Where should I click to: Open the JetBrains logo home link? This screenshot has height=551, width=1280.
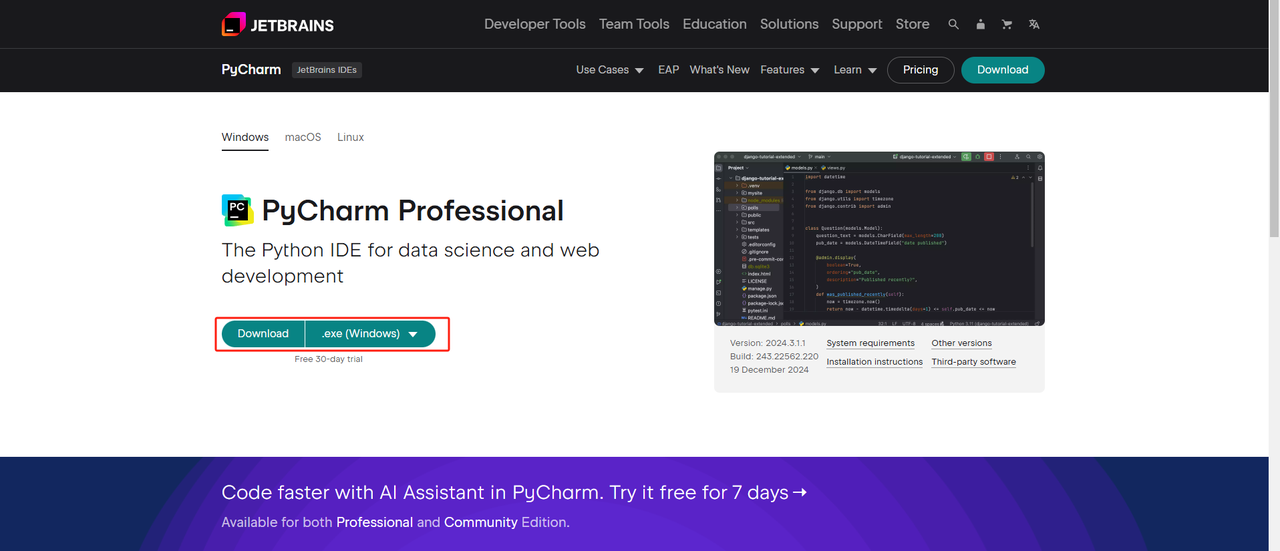278,25
